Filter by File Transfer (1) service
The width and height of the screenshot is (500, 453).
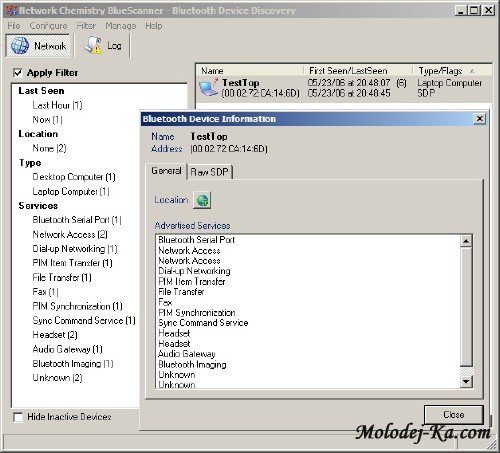pos(62,277)
